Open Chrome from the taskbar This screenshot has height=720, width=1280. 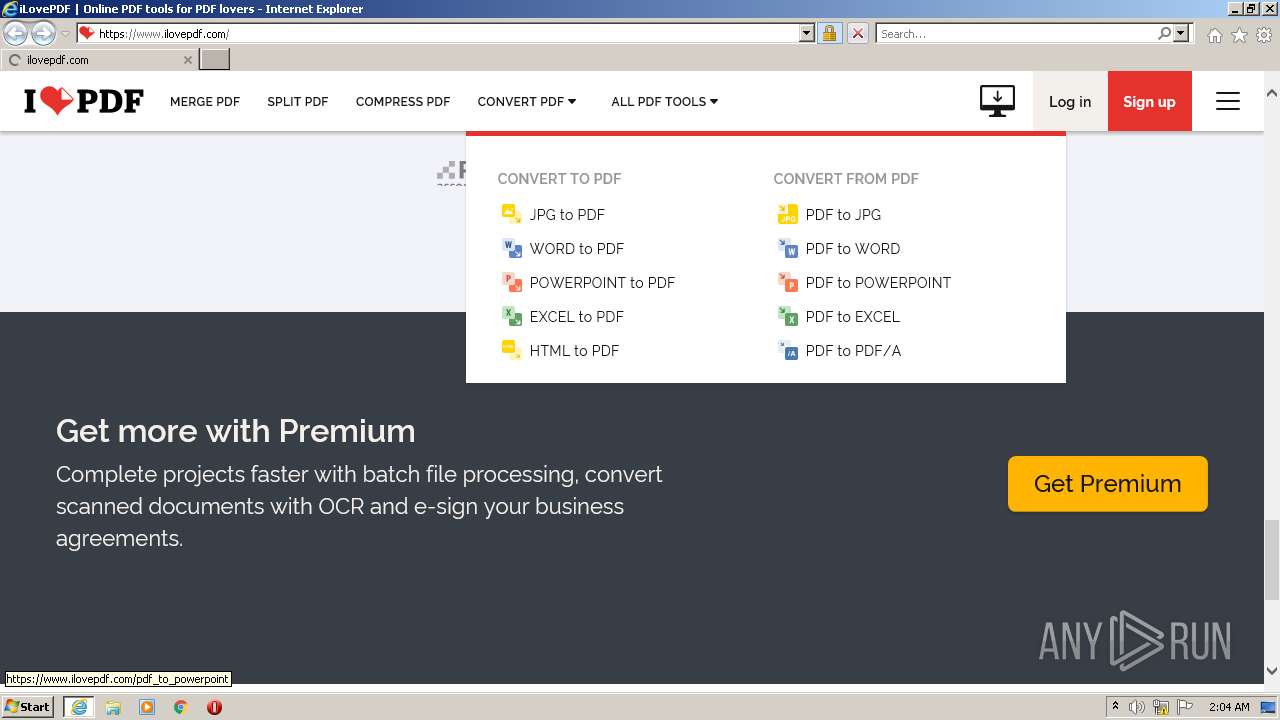pyautogui.click(x=181, y=706)
